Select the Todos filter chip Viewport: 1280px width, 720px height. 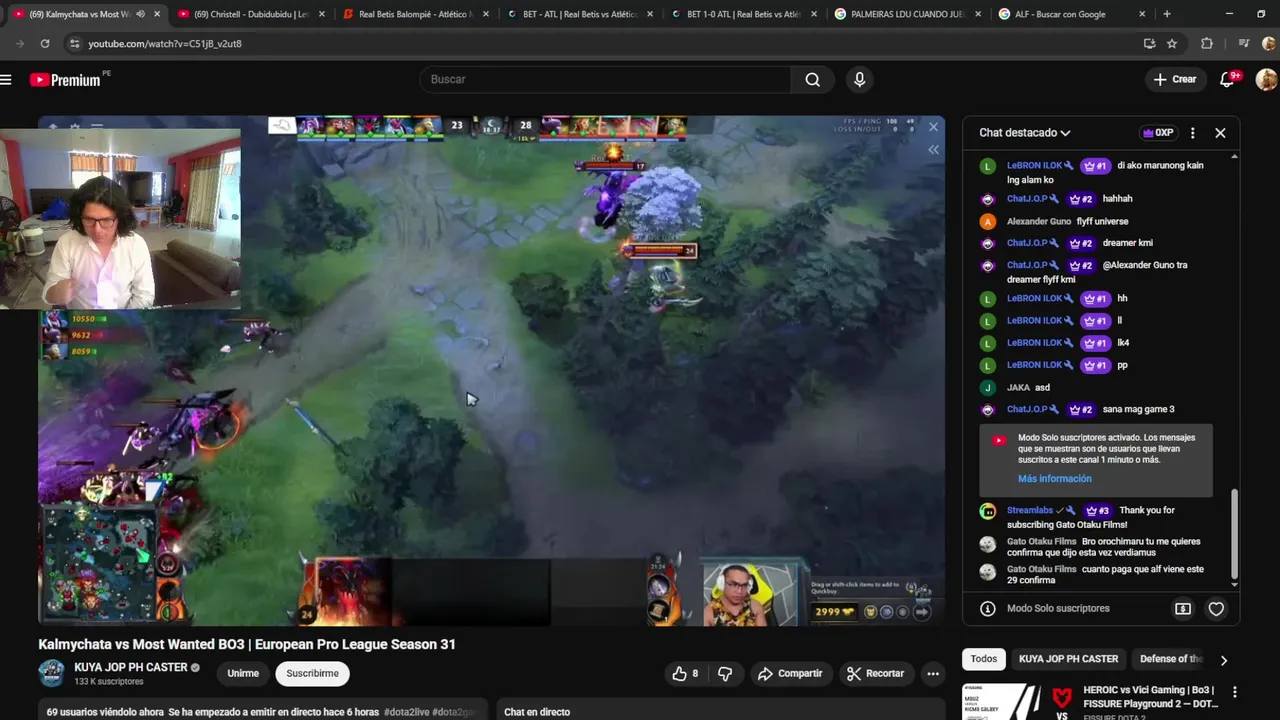(x=984, y=659)
